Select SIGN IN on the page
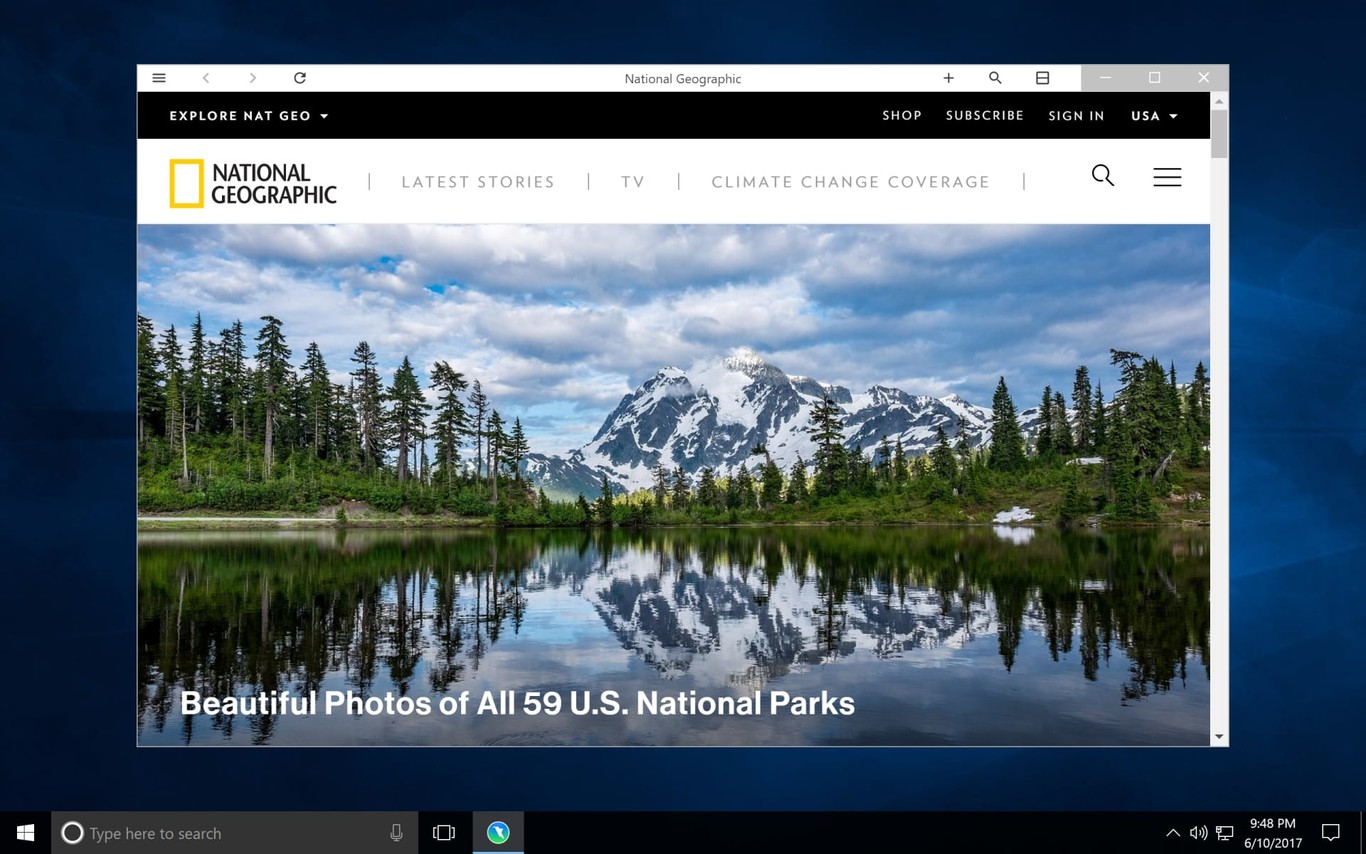 (x=1076, y=115)
